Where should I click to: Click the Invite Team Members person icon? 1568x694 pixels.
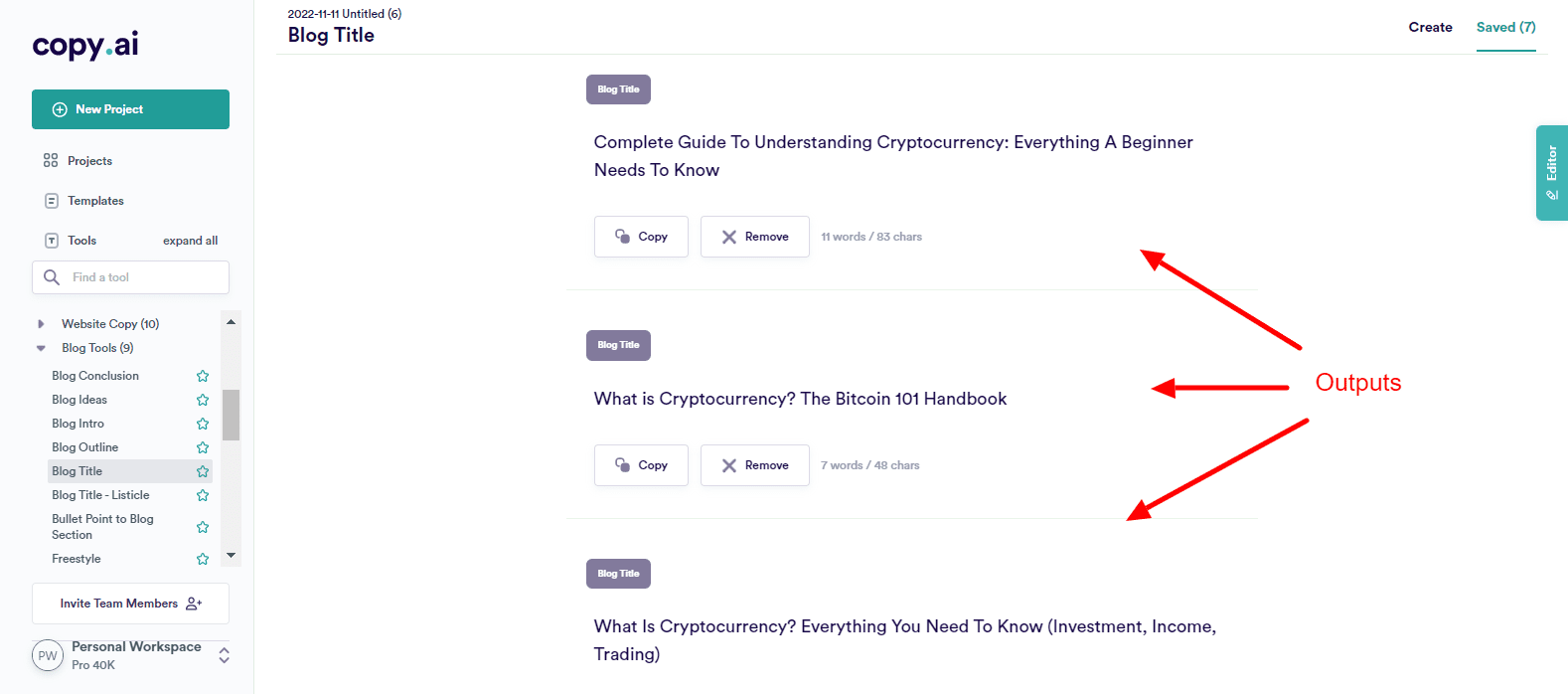(x=194, y=604)
